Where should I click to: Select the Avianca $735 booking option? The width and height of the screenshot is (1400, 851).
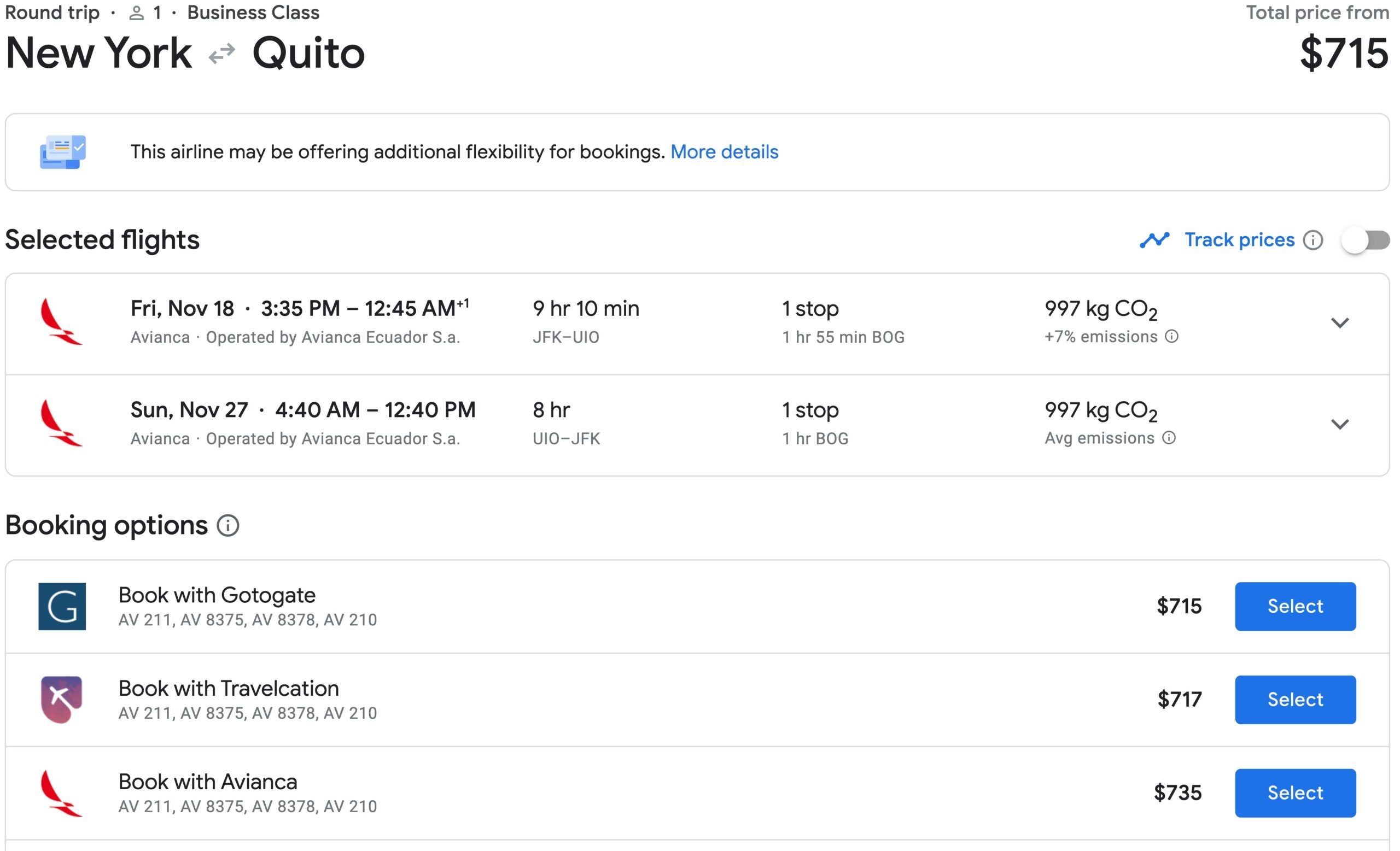(x=1295, y=793)
